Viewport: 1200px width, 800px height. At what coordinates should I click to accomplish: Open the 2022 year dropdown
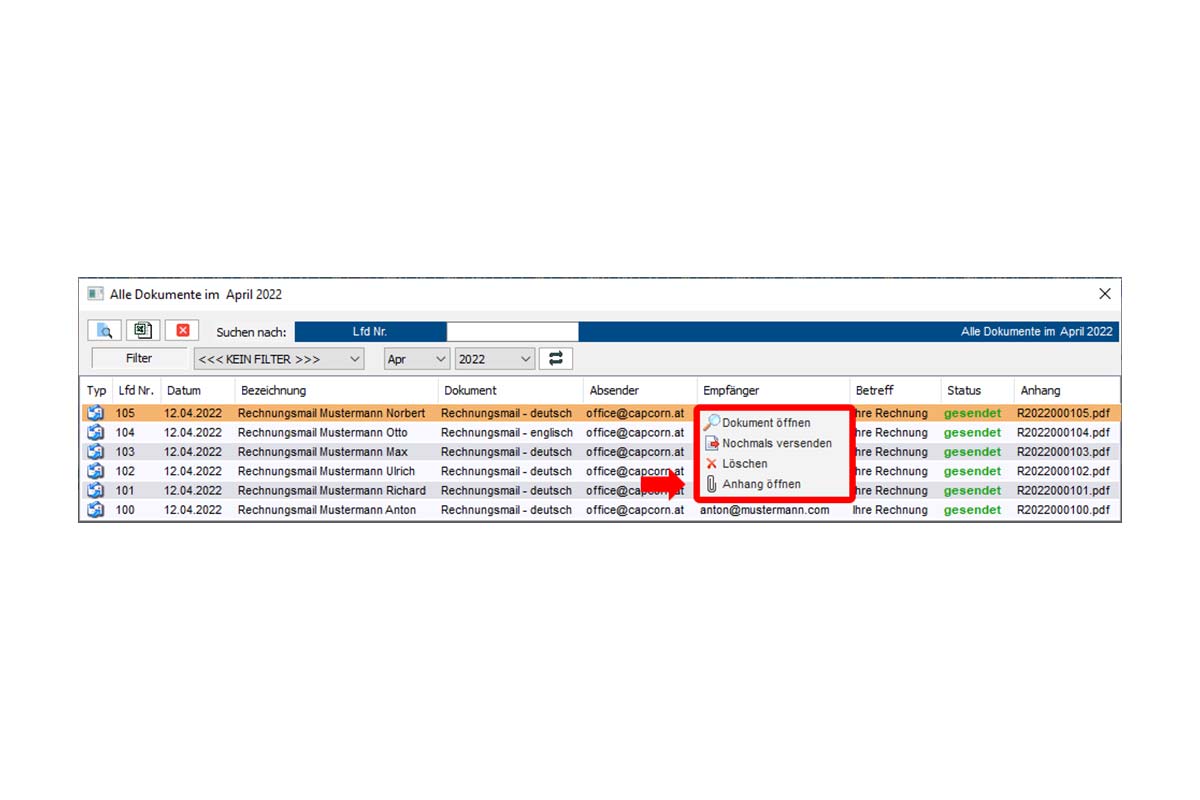coord(494,359)
